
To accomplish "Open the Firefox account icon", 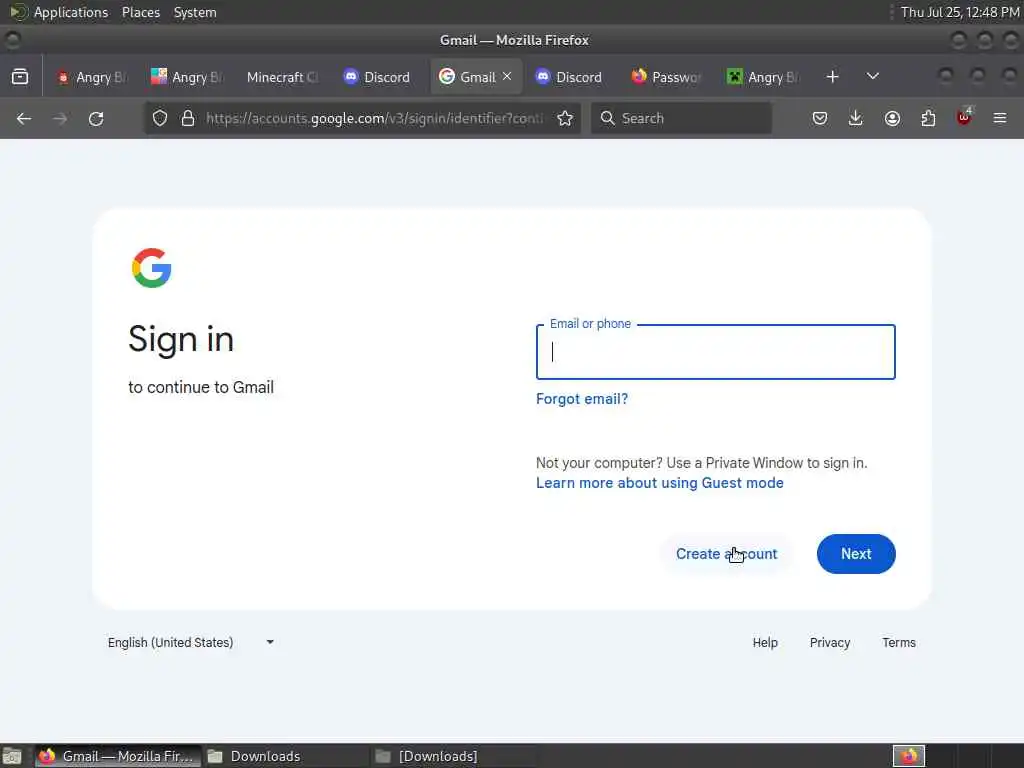I will point(892,118).
